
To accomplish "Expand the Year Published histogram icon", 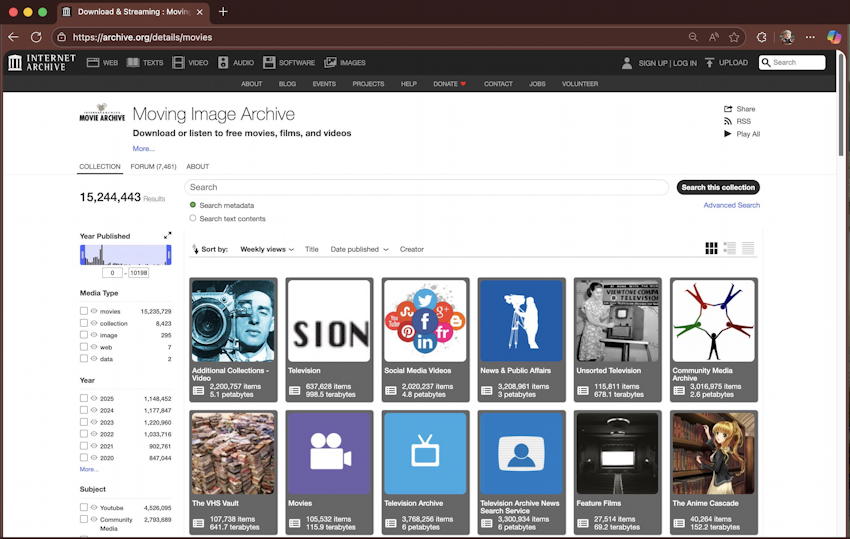I will pos(168,235).
